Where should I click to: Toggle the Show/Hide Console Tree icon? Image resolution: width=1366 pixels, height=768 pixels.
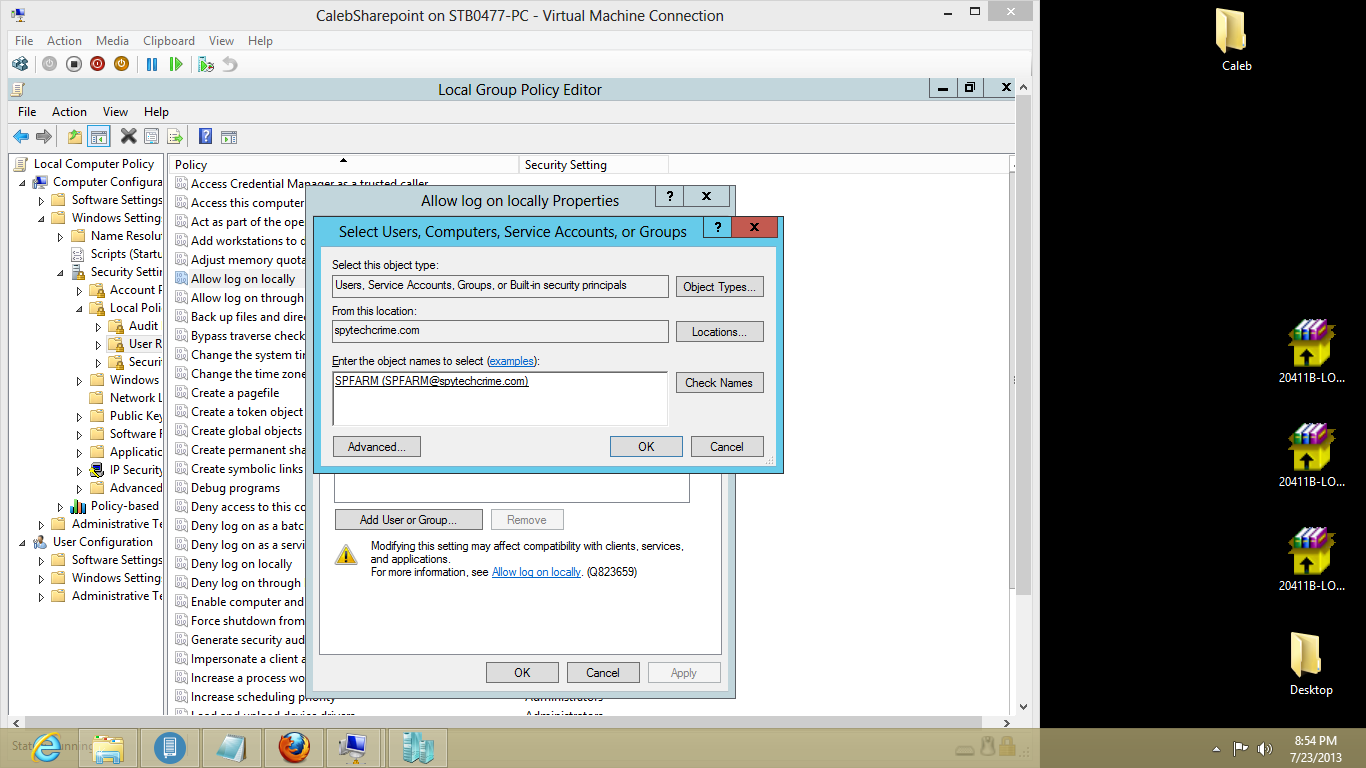pos(98,137)
